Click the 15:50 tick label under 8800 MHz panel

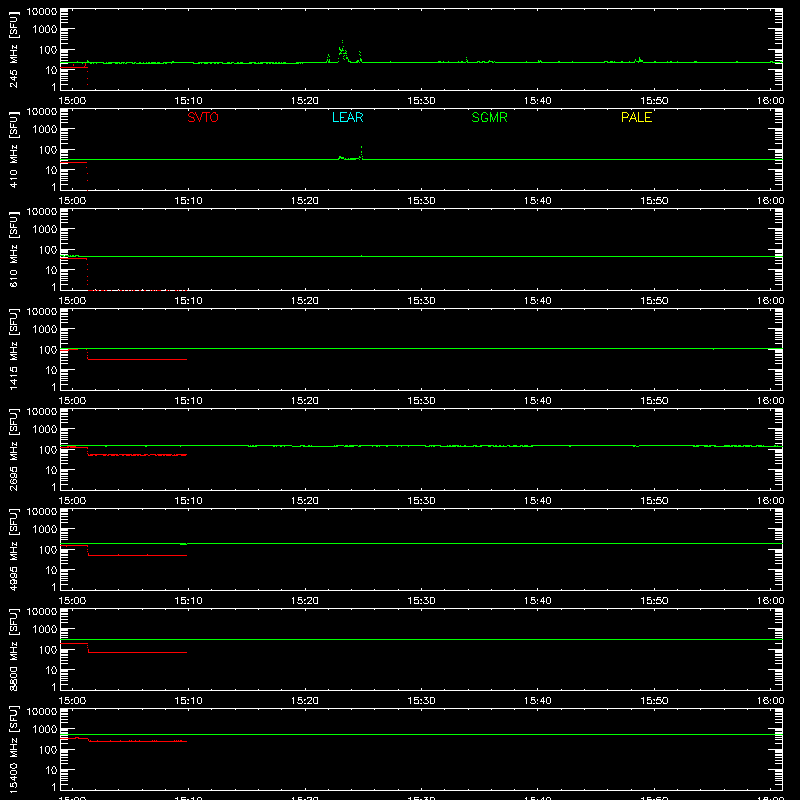click(654, 701)
